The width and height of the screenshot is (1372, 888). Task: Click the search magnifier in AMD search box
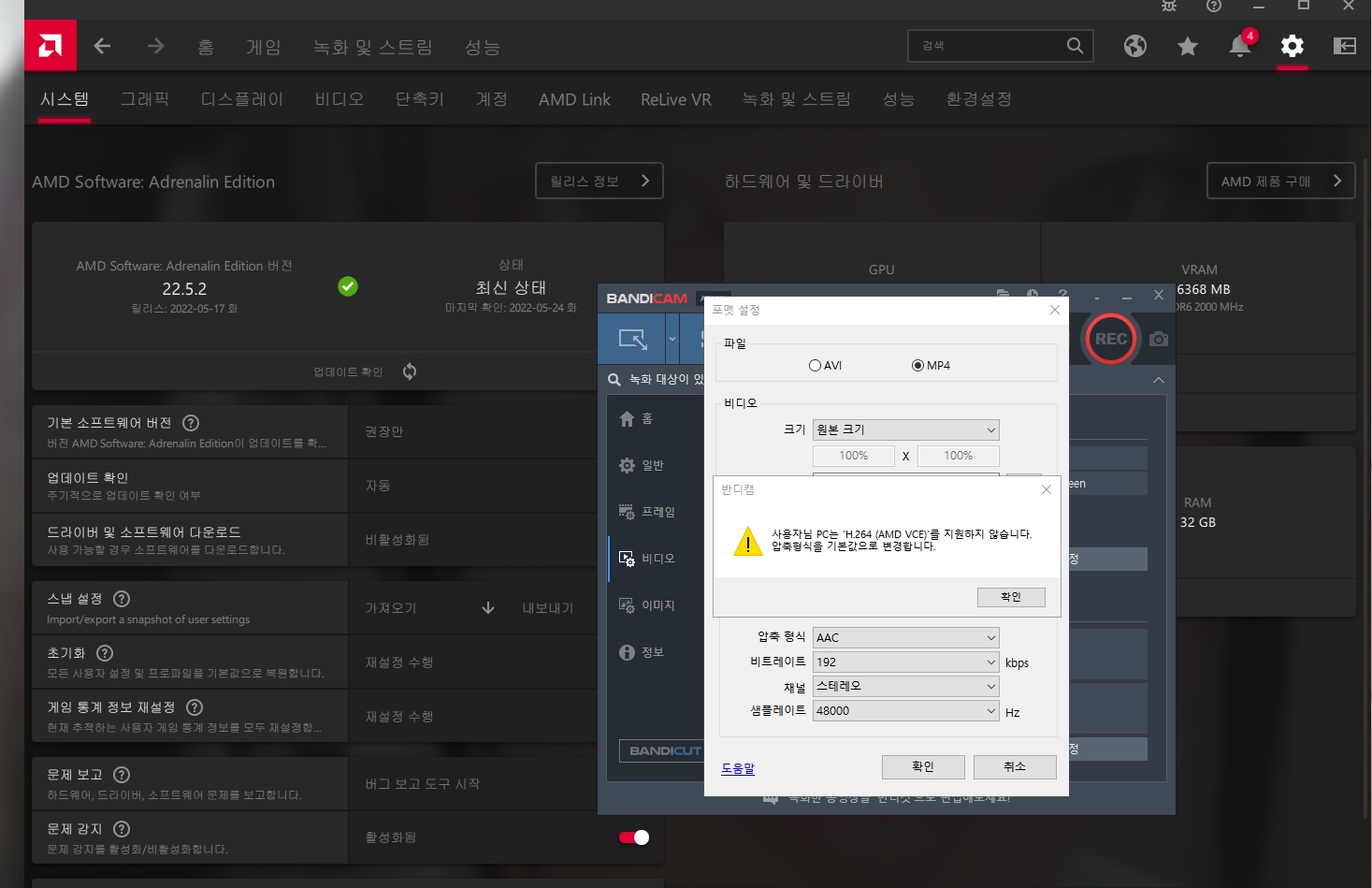(x=1076, y=45)
